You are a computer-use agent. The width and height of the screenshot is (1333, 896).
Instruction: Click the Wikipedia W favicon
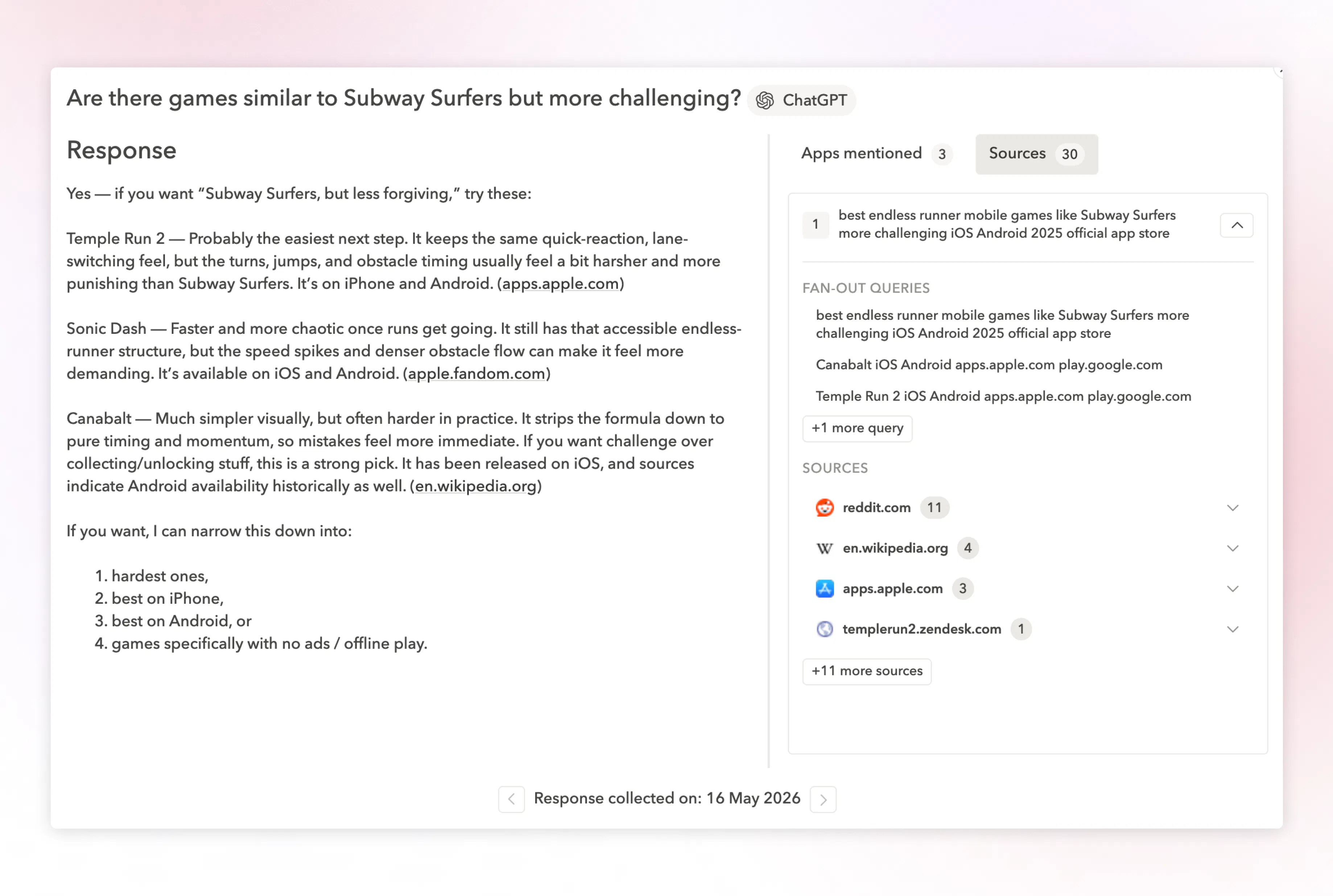tap(824, 548)
